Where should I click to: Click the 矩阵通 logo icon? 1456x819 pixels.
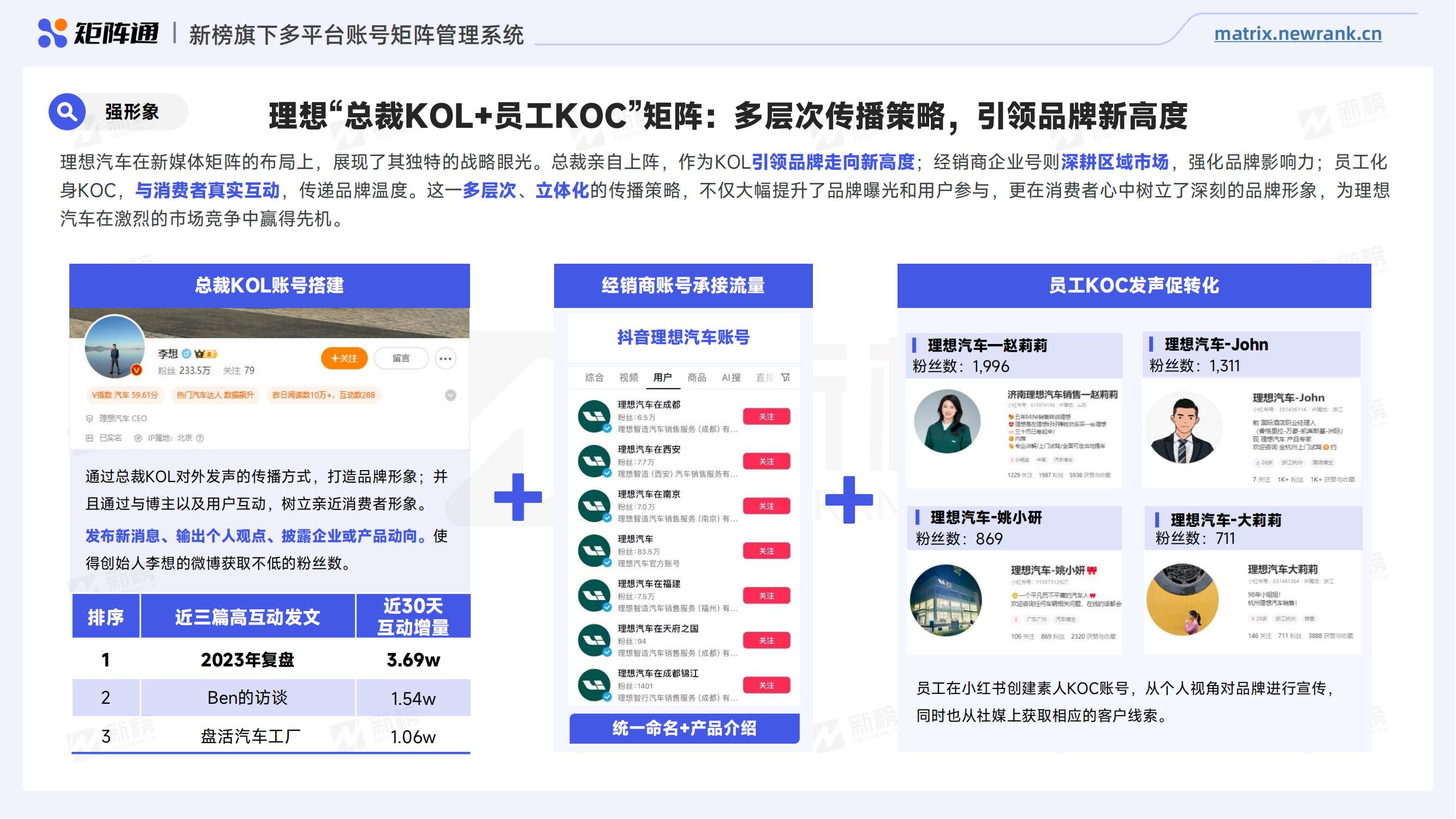52,33
